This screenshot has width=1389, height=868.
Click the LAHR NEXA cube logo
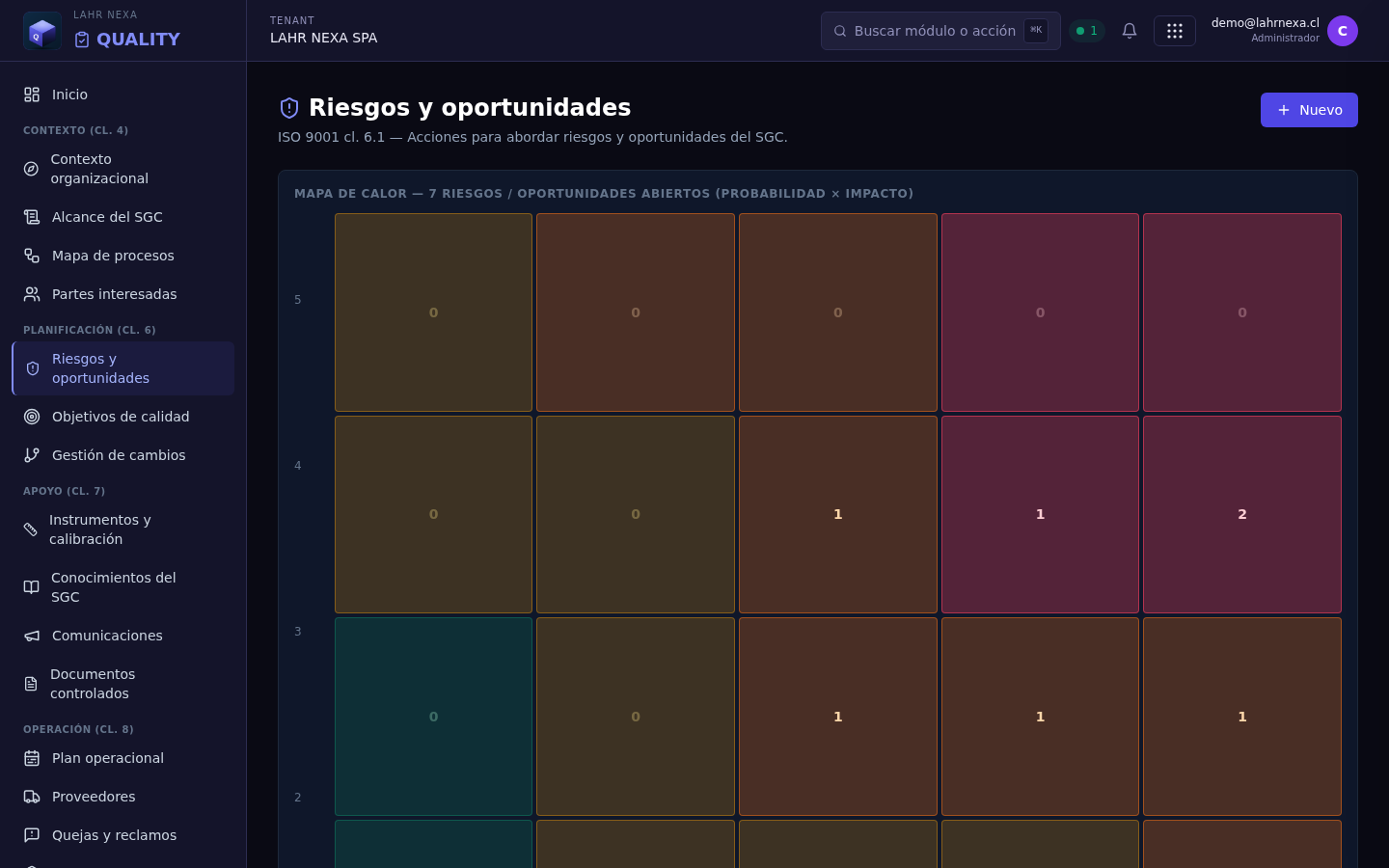[x=42, y=31]
